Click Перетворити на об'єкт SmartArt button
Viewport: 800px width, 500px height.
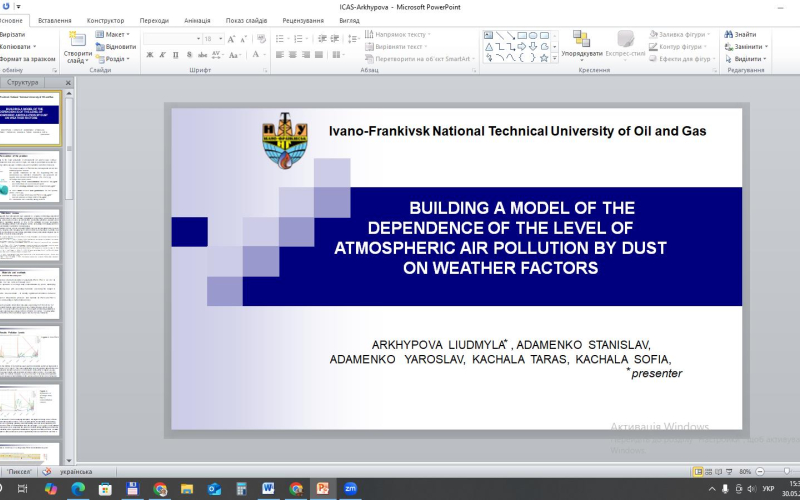pos(420,59)
